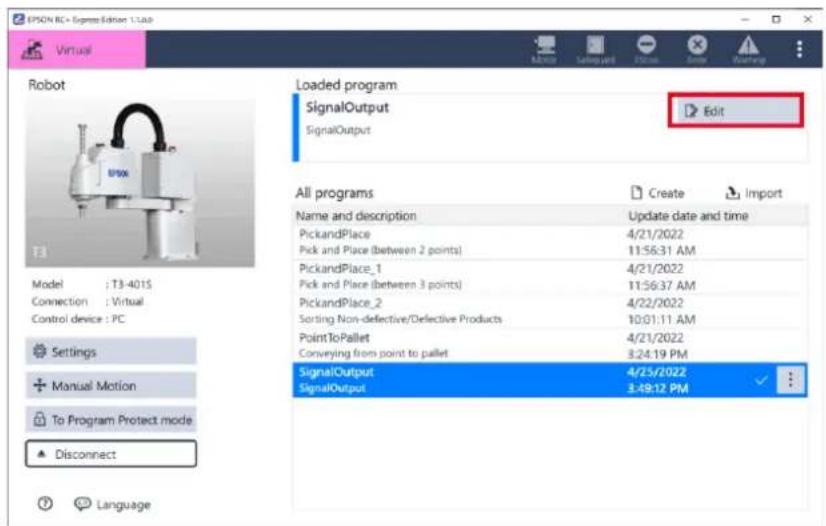Click the 4/22/2022 update date
The width and height of the screenshot is (826, 526).
[x=655, y=303]
